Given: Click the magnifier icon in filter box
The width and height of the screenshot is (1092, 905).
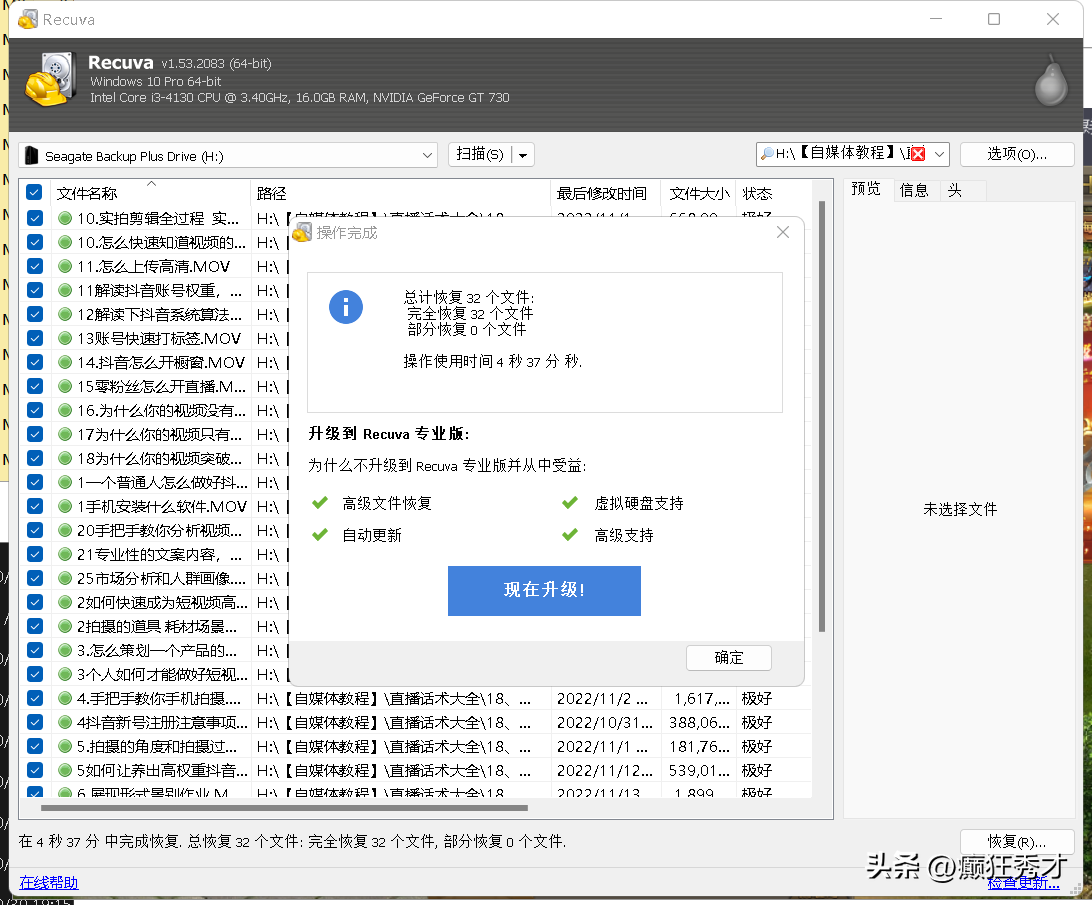Looking at the screenshot, I should (x=767, y=154).
